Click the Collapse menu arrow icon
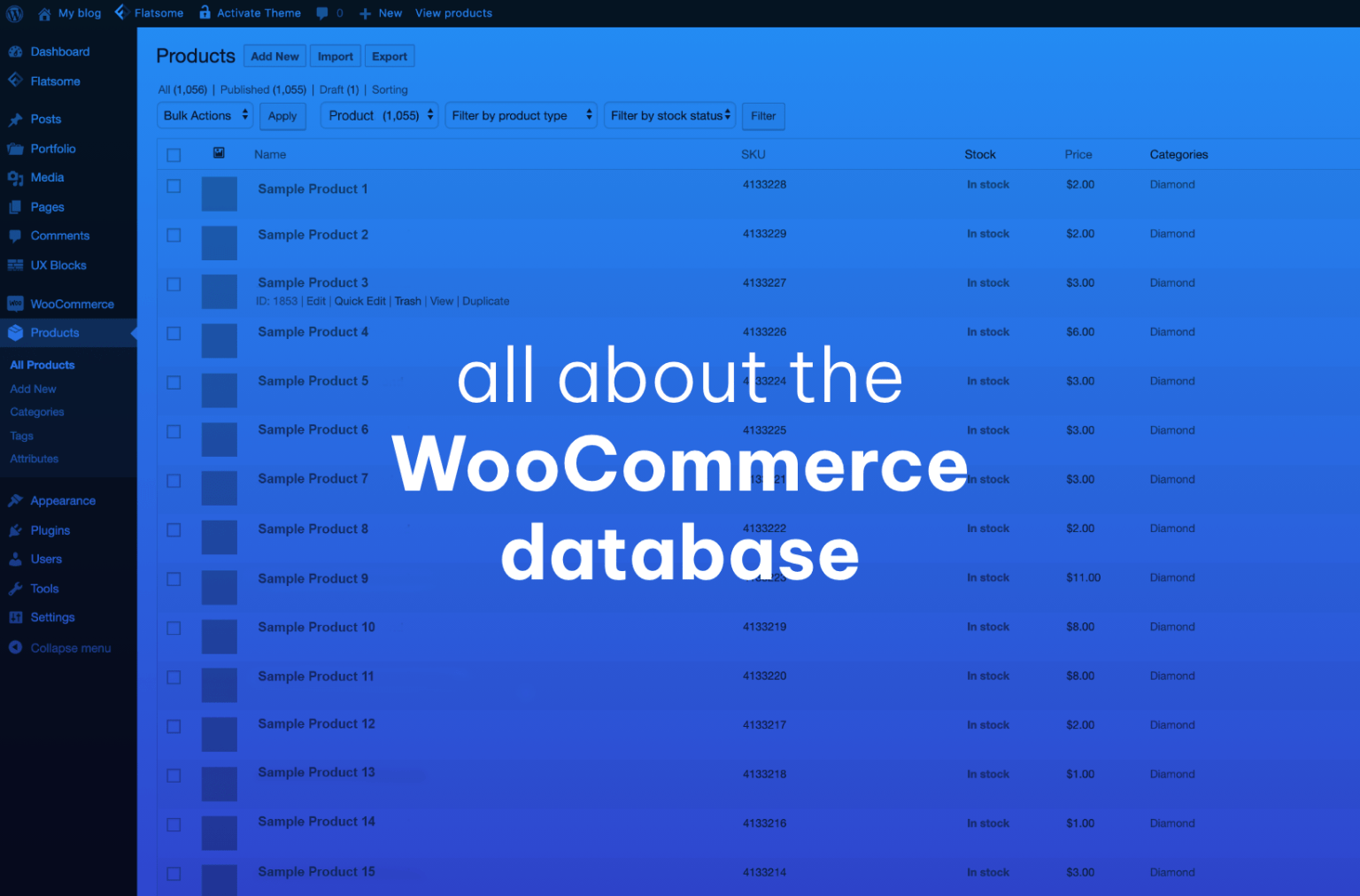Image resolution: width=1360 pixels, height=896 pixels. pyautogui.click(x=15, y=647)
